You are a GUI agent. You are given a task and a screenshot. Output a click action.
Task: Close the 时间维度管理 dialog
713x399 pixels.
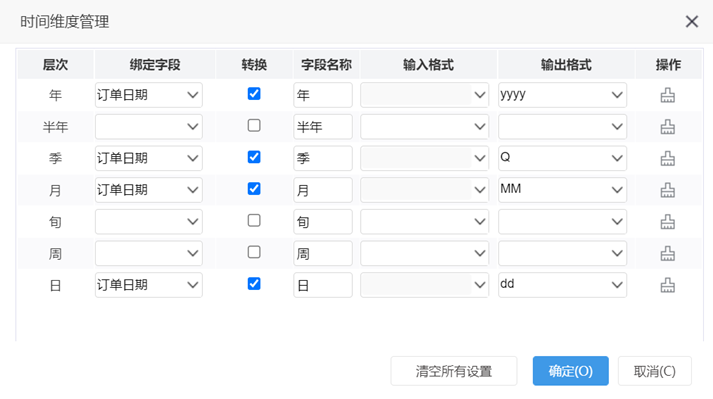pos(692,21)
